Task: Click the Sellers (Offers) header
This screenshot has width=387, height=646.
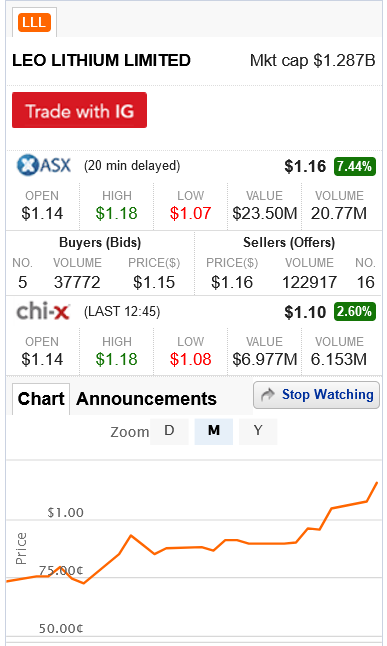Action: pyautogui.click(x=289, y=242)
